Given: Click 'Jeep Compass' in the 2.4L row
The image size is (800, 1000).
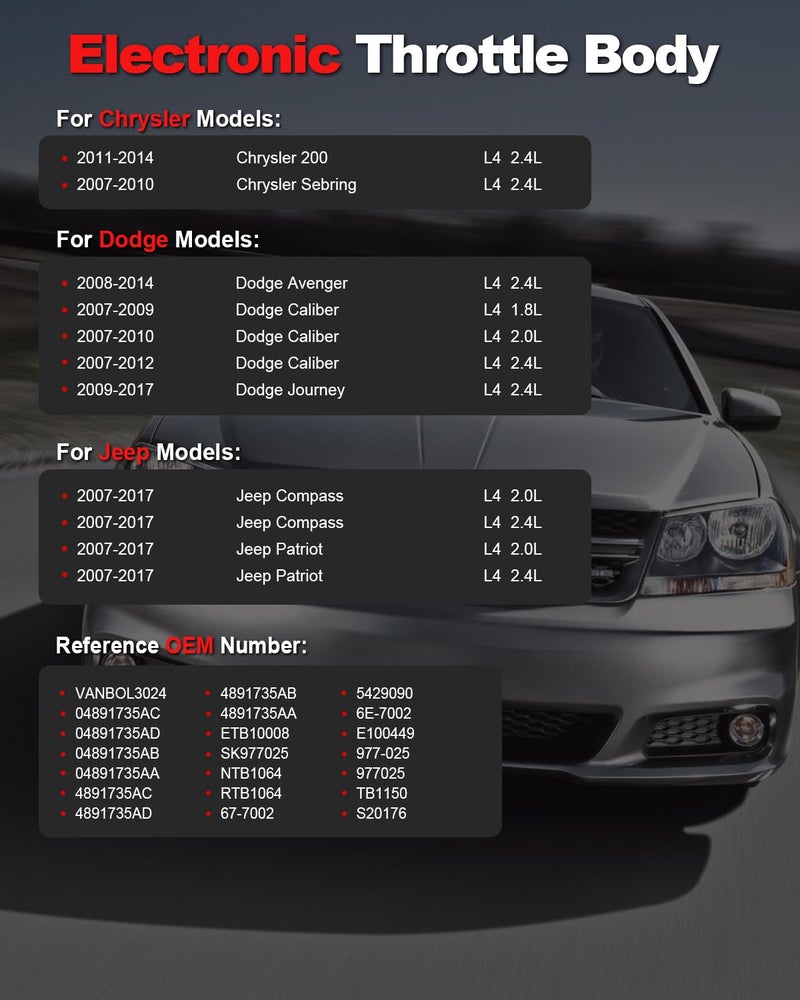Looking at the screenshot, I should [x=290, y=522].
